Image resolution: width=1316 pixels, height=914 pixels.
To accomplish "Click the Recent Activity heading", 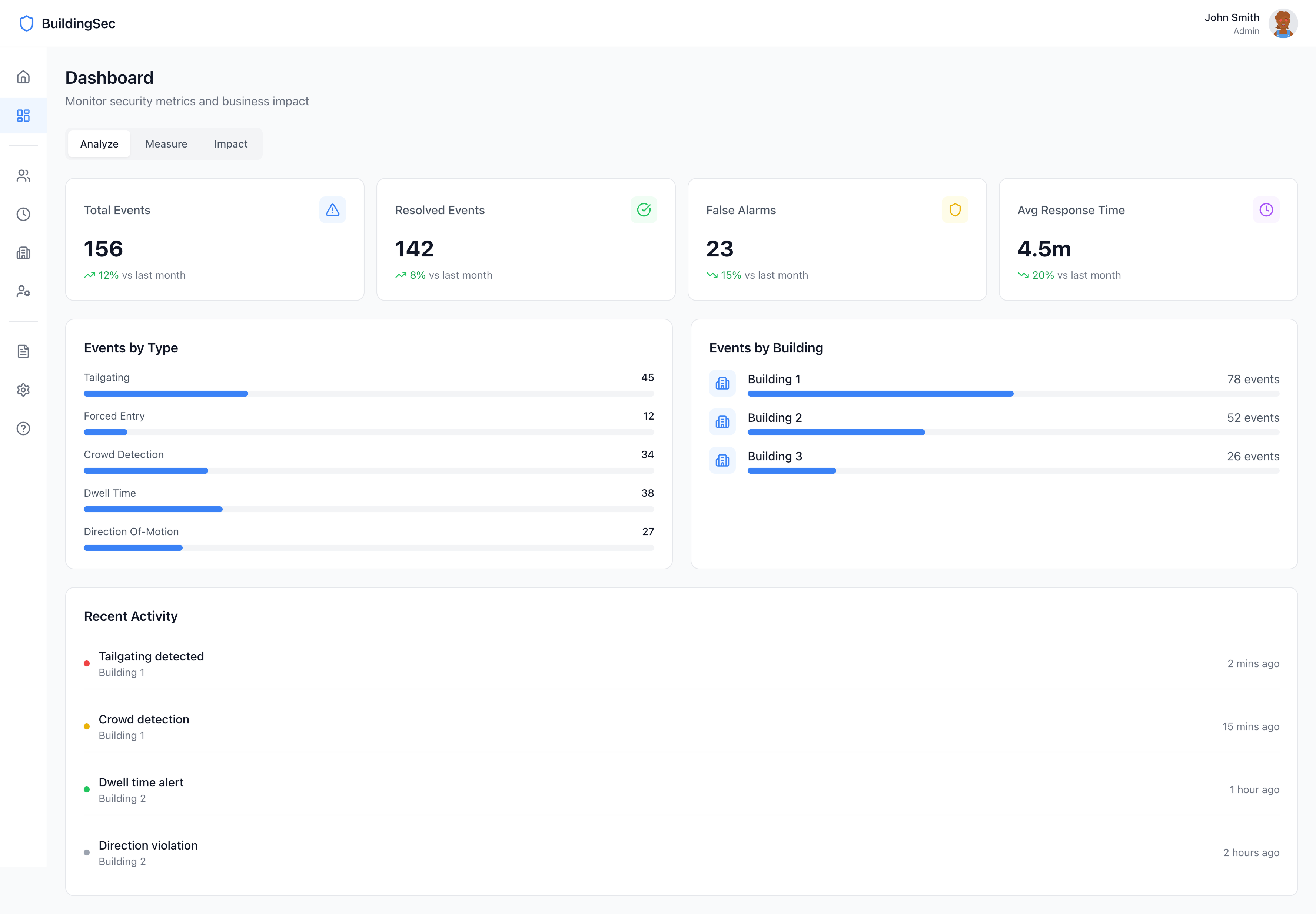I will click(130, 616).
